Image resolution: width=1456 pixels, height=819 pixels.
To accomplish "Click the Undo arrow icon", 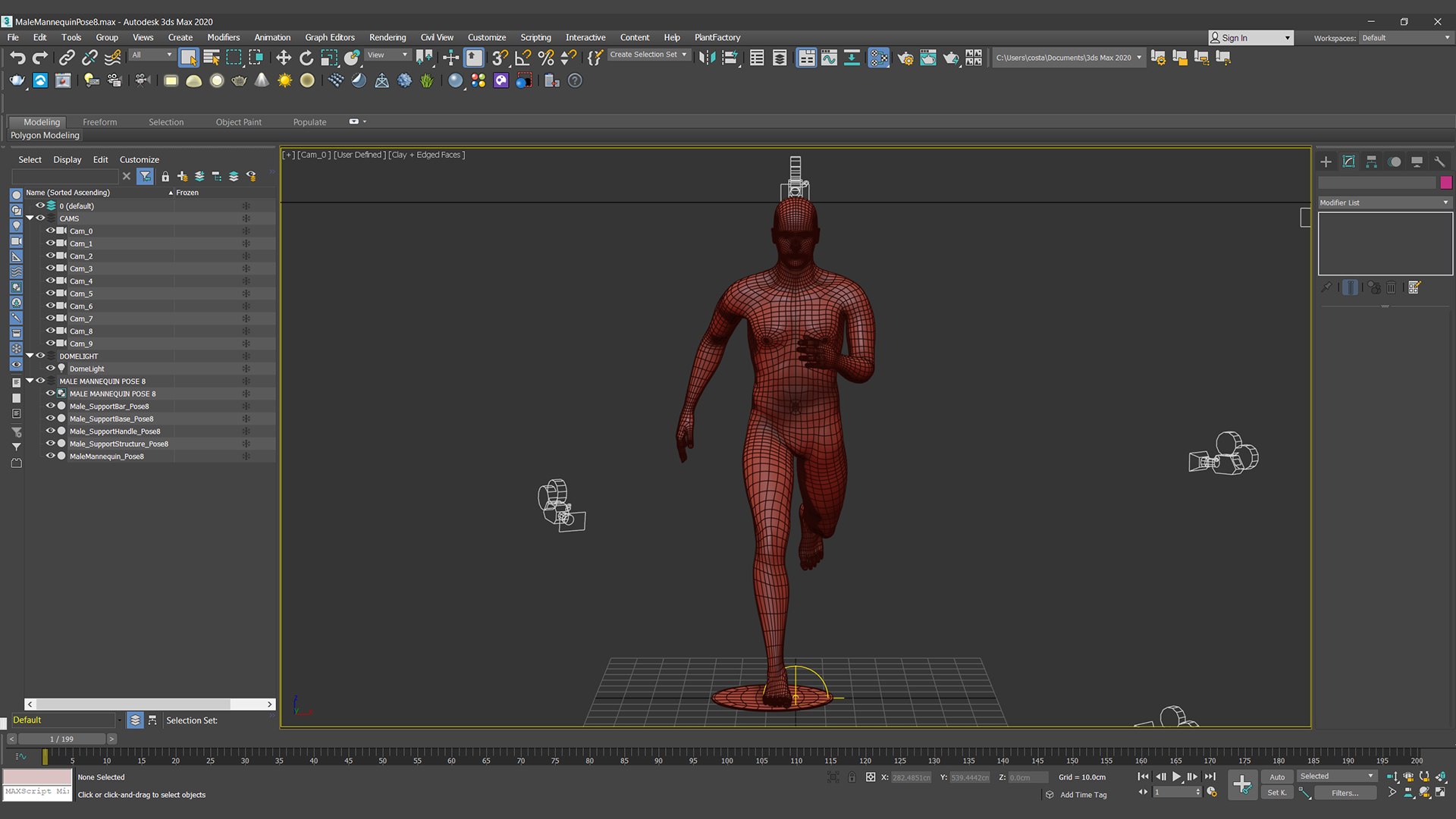I will [x=17, y=58].
